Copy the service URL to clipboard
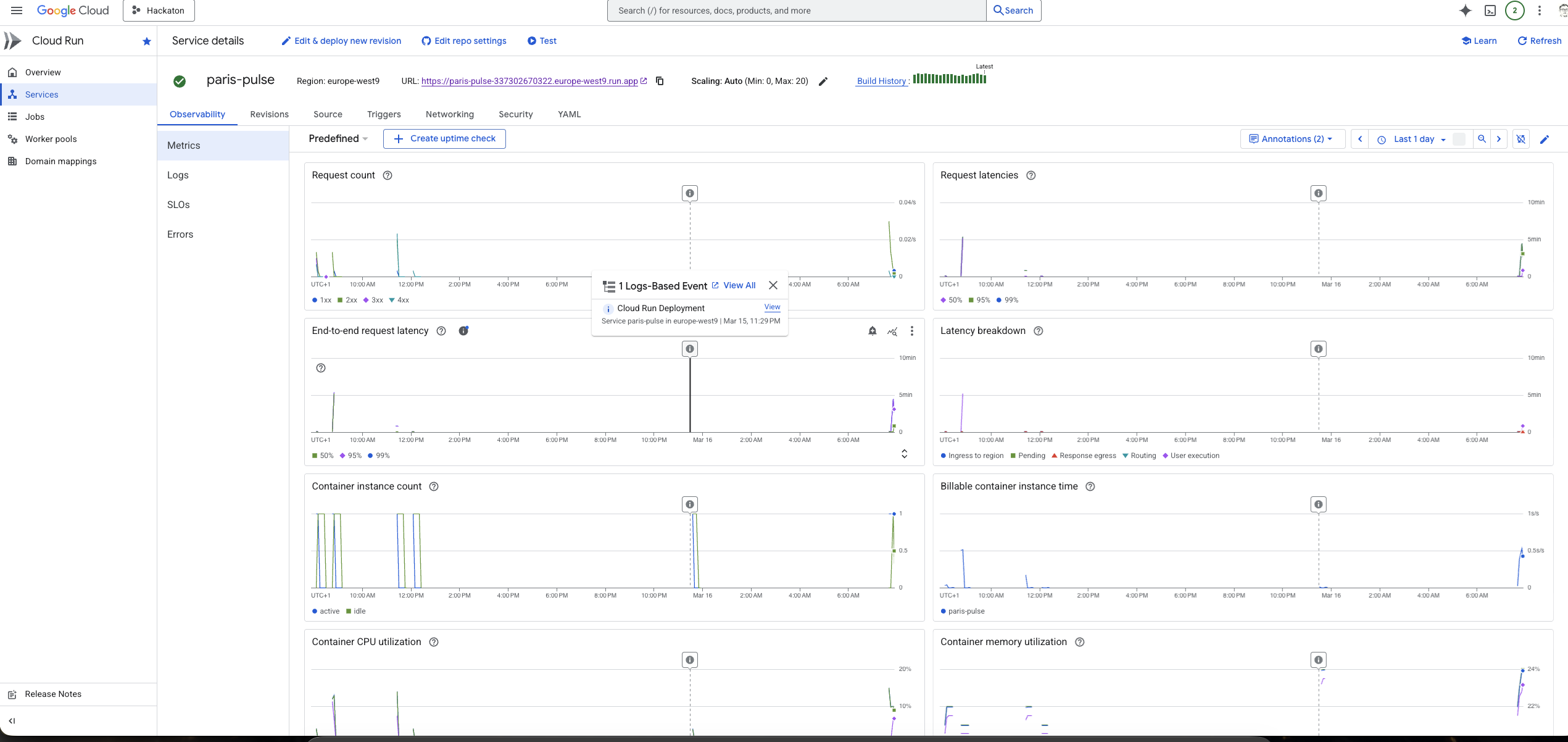1568x742 pixels. pos(660,81)
